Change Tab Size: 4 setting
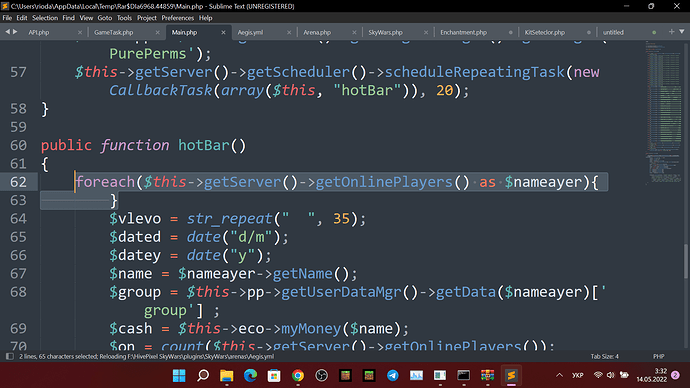690x388 pixels. pyautogui.click(x=604, y=356)
